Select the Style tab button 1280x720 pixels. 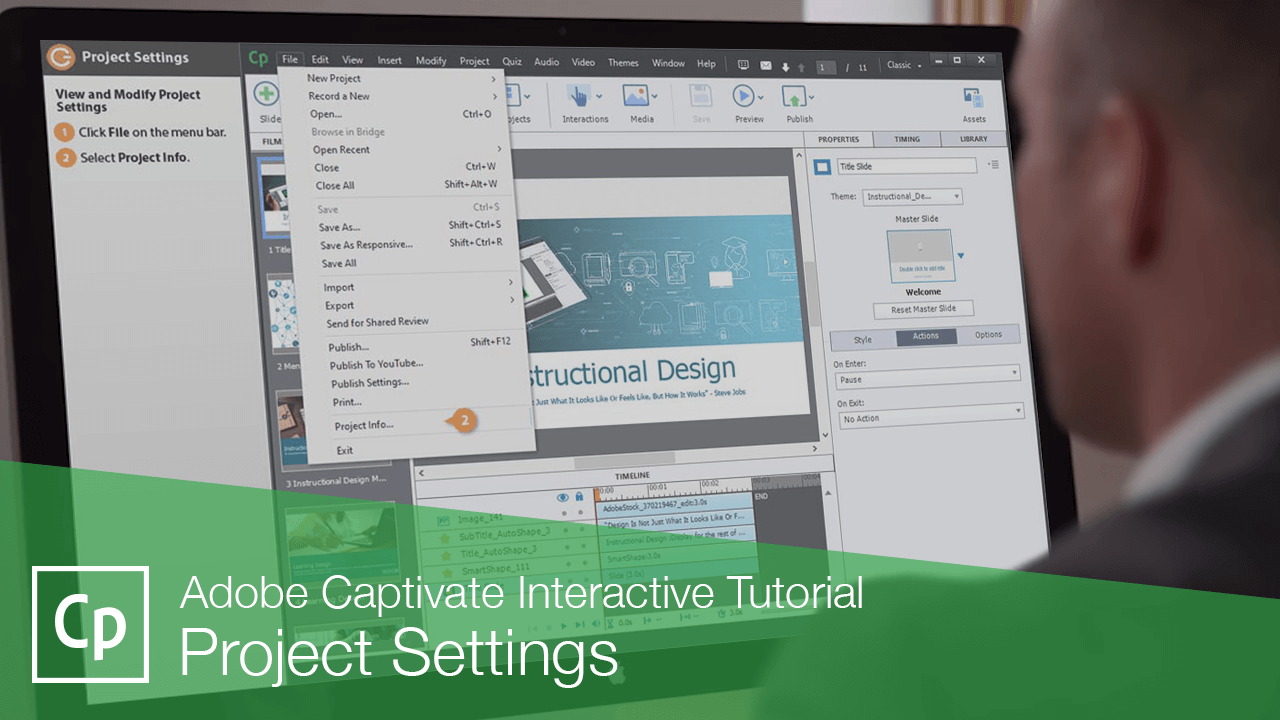[x=862, y=339]
